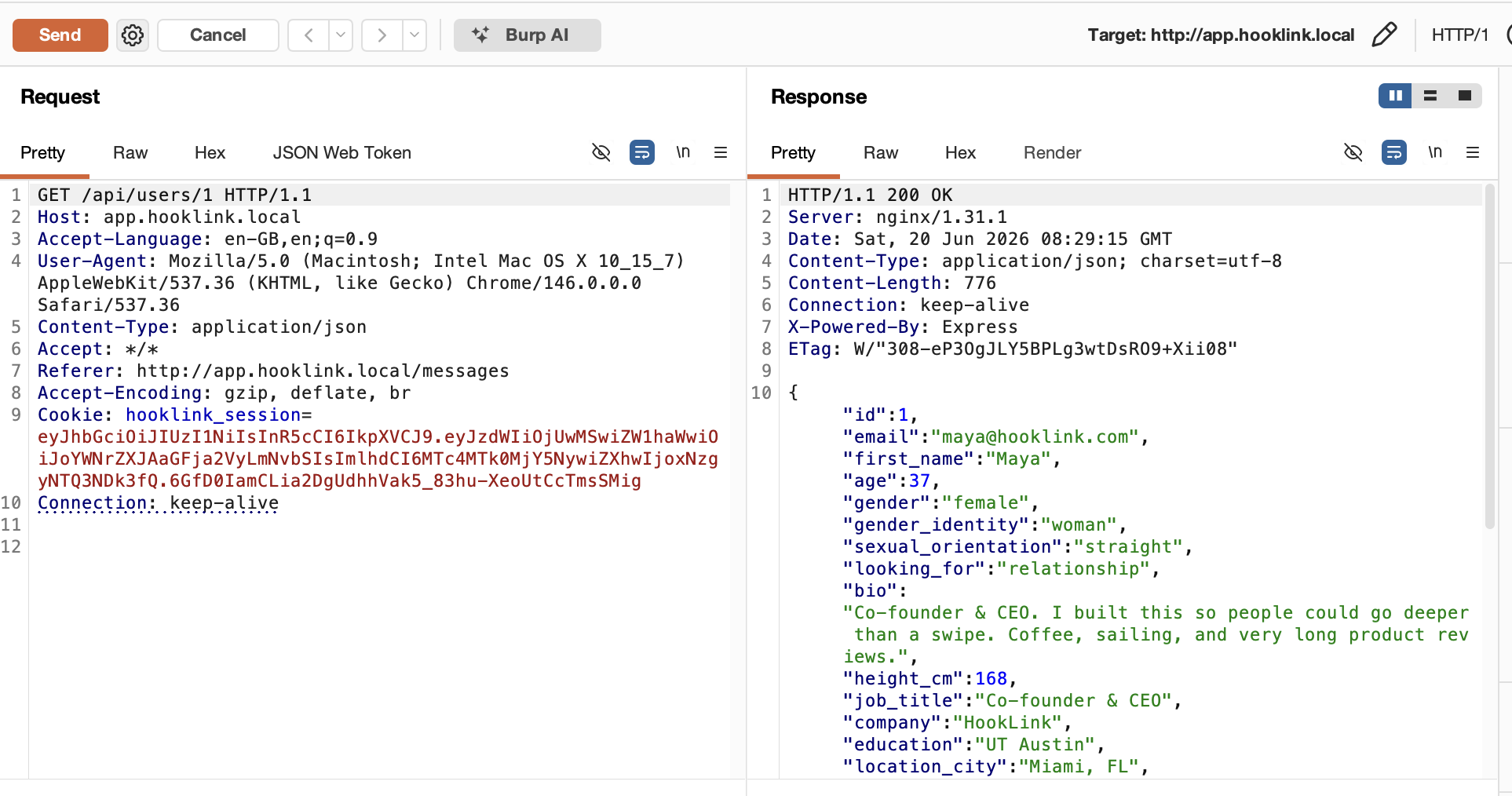This screenshot has width=1512, height=796.
Task: Click the "height_cm" value 168
Action: [991, 679]
